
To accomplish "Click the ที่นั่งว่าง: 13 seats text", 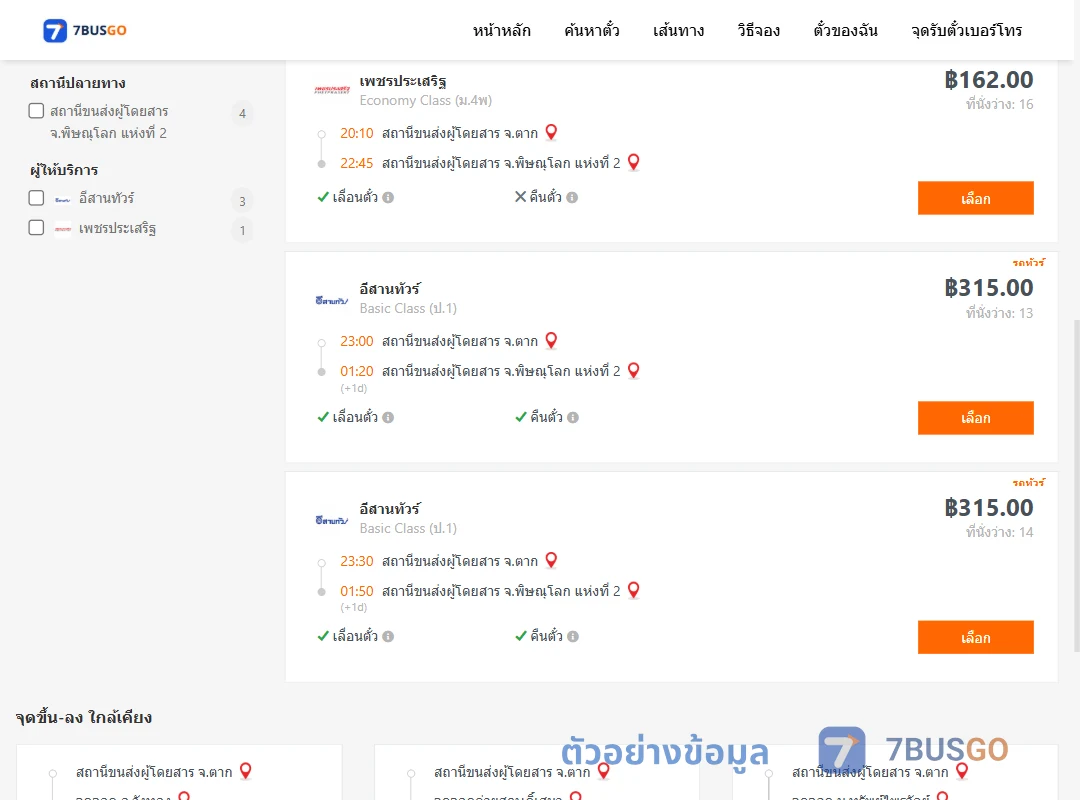I will pyautogui.click(x=999, y=313).
